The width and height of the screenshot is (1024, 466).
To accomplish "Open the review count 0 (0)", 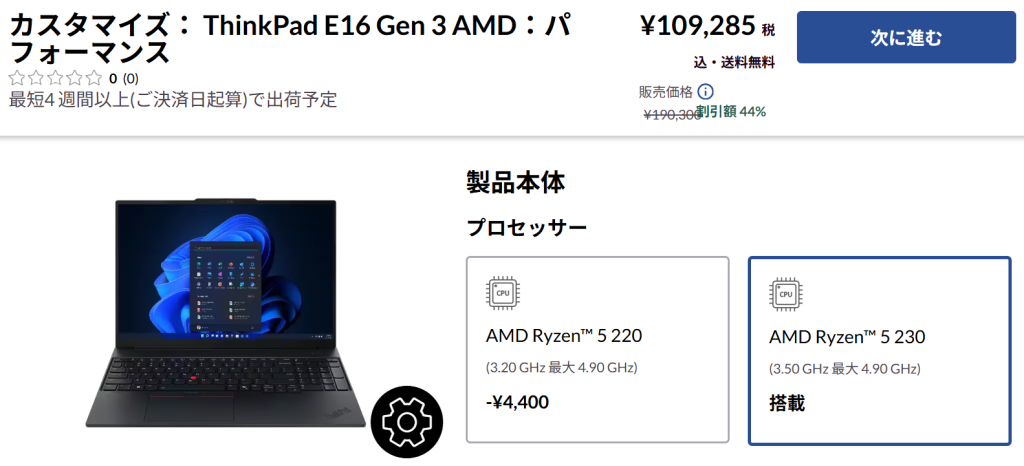I will (123, 79).
